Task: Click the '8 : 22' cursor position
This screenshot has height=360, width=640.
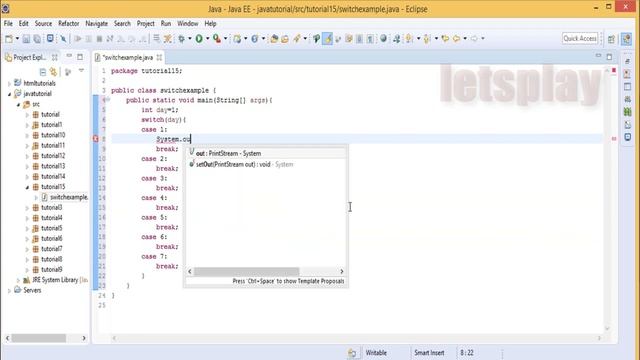Action: pyautogui.click(x=467, y=353)
